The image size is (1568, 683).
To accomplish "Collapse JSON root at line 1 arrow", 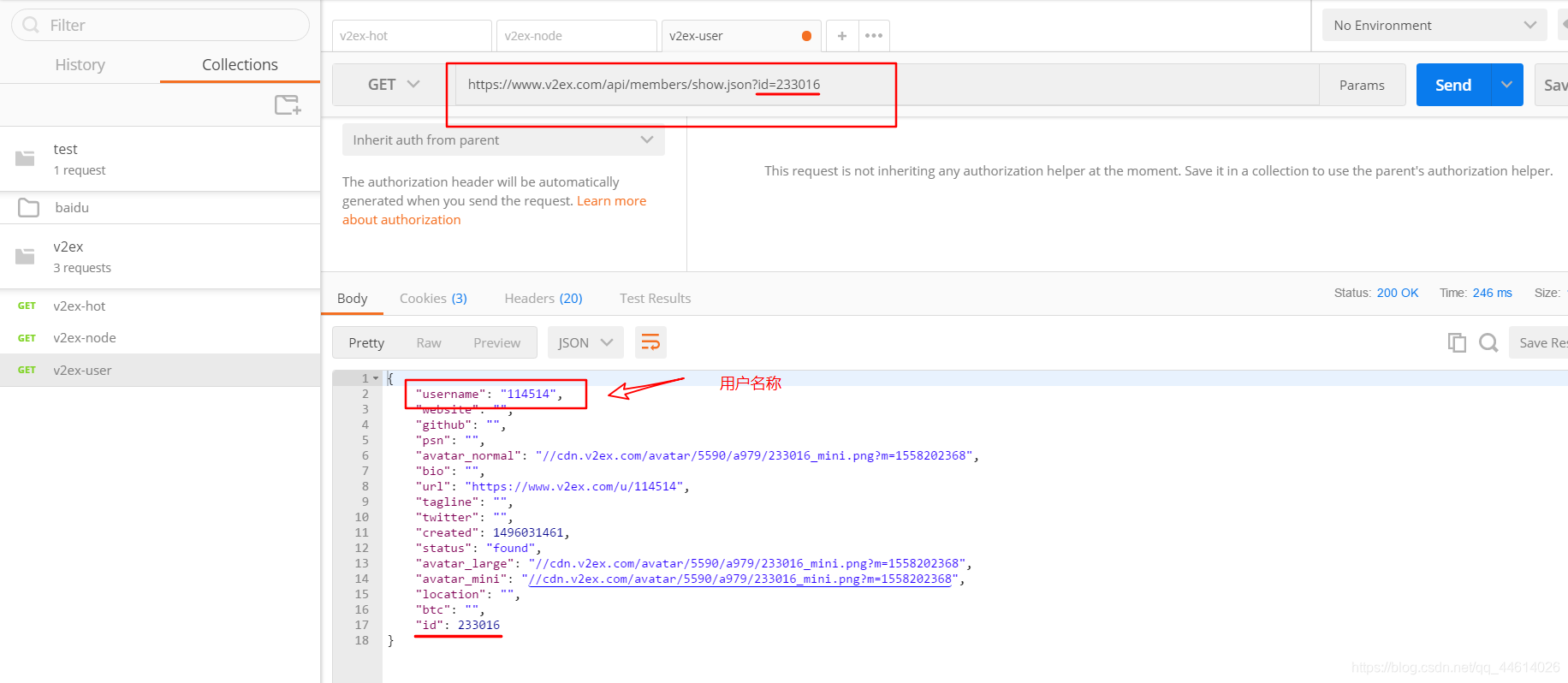I will tap(375, 378).
